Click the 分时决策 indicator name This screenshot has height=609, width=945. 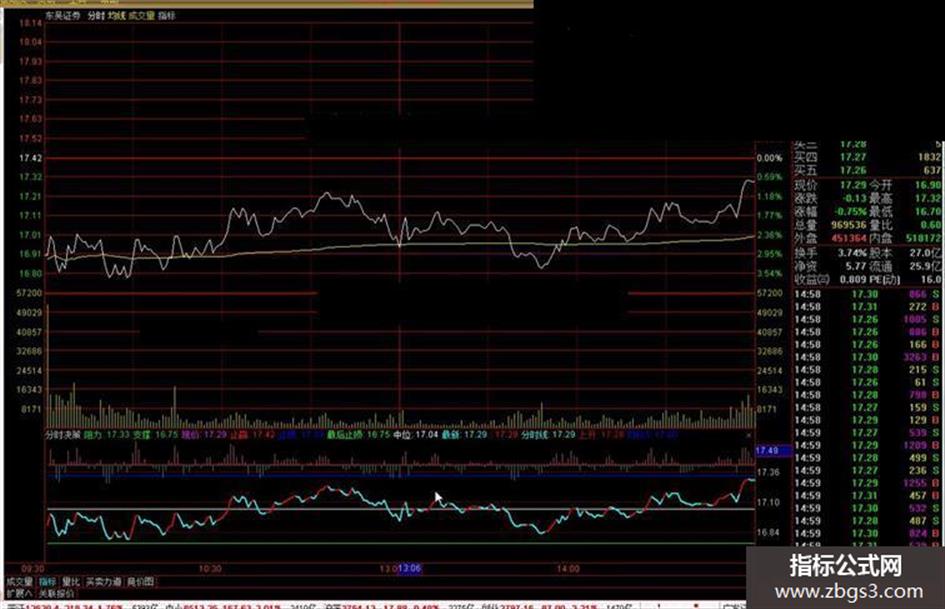coord(63,435)
